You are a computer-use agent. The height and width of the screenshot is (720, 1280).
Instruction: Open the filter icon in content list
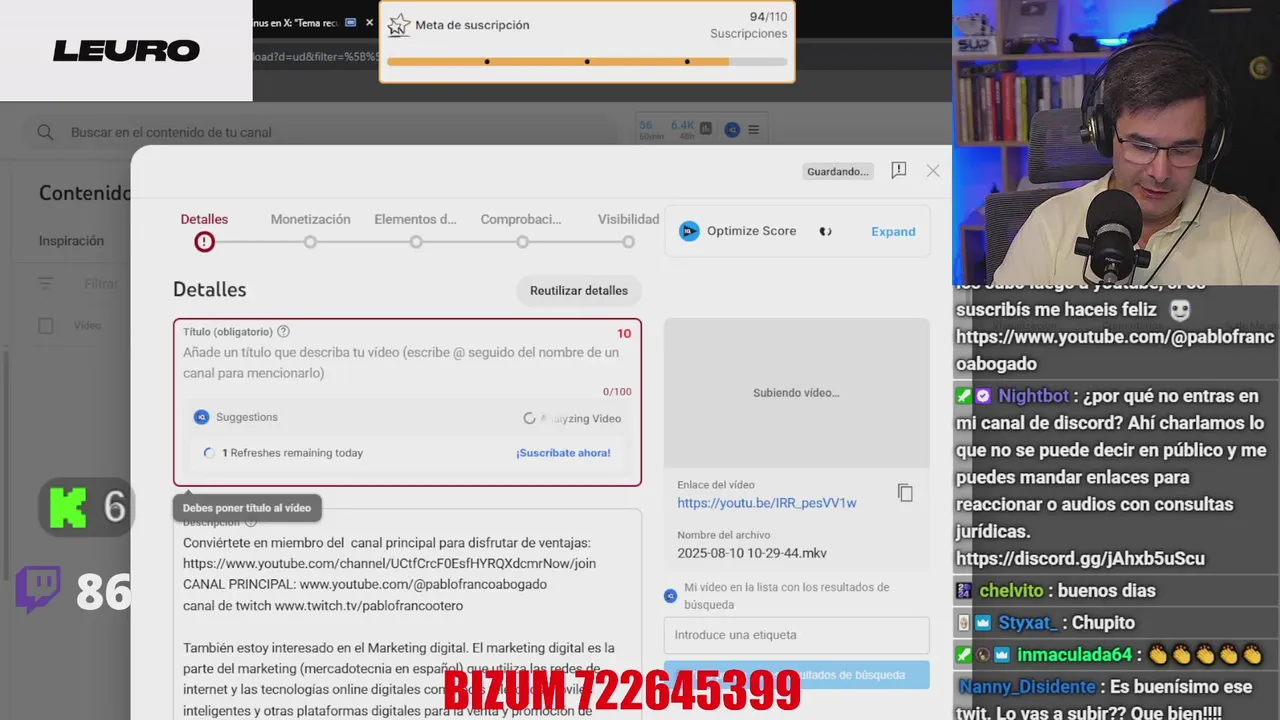point(45,284)
